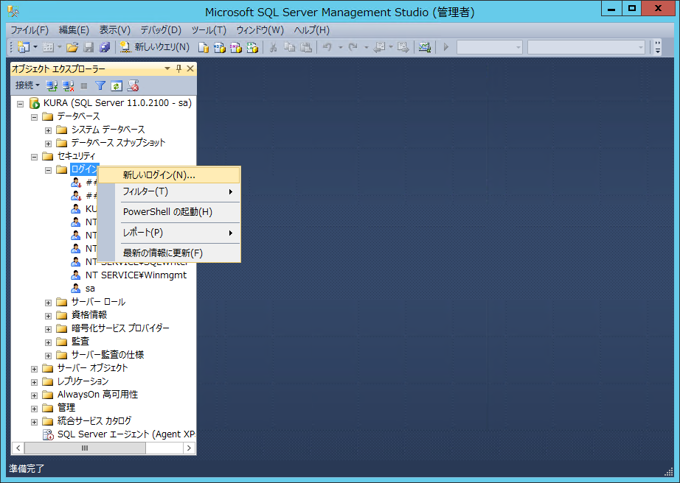Viewport: 680px width, 483px height.
Task: Open the folder-shaped Open File icon
Action: click(72, 47)
